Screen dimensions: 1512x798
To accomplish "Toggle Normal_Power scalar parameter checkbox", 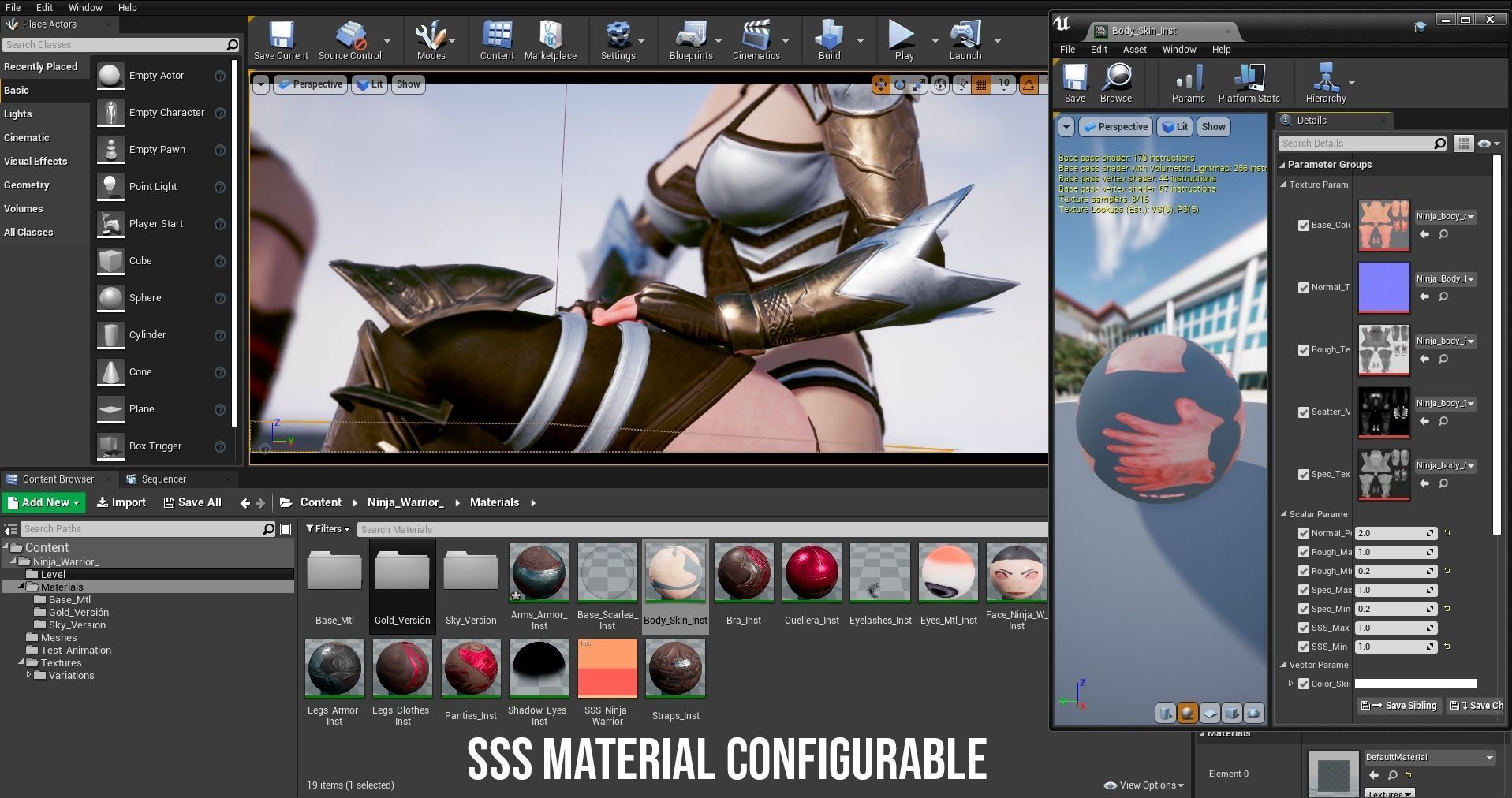I will click(1304, 533).
